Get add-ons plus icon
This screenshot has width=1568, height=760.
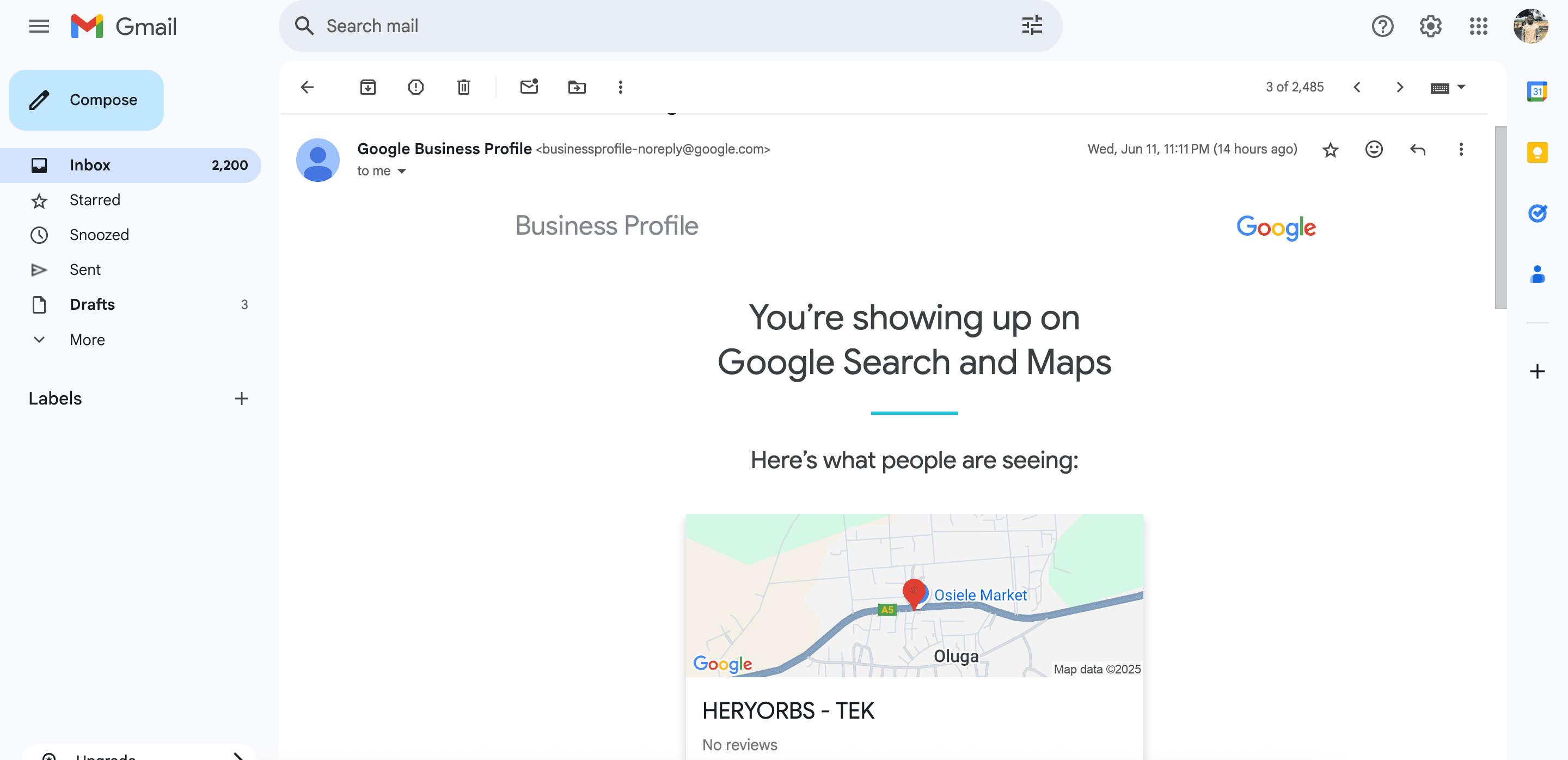click(x=1537, y=371)
